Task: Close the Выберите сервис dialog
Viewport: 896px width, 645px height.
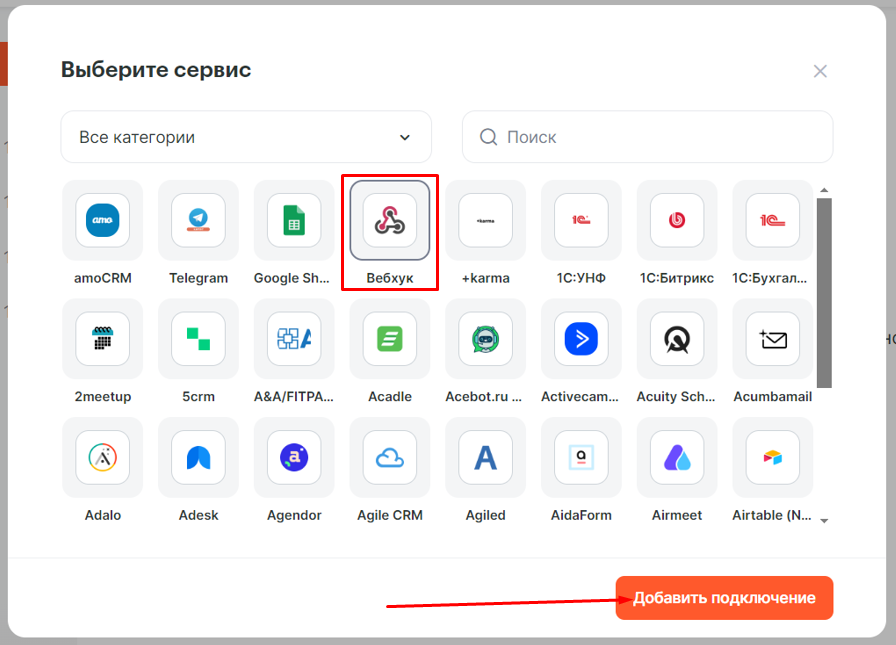Action: point(820,71)
